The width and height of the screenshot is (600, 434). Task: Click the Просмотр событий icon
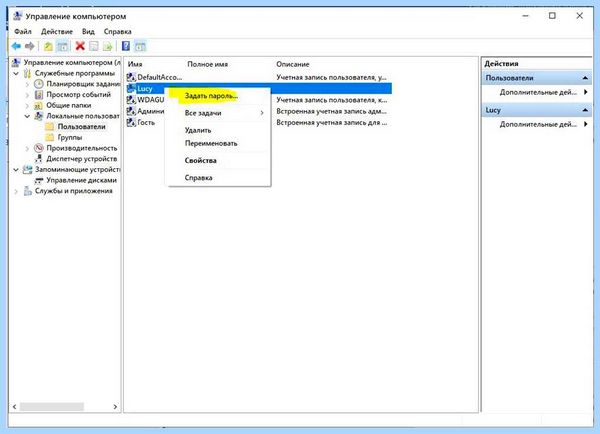coord(39,95)
